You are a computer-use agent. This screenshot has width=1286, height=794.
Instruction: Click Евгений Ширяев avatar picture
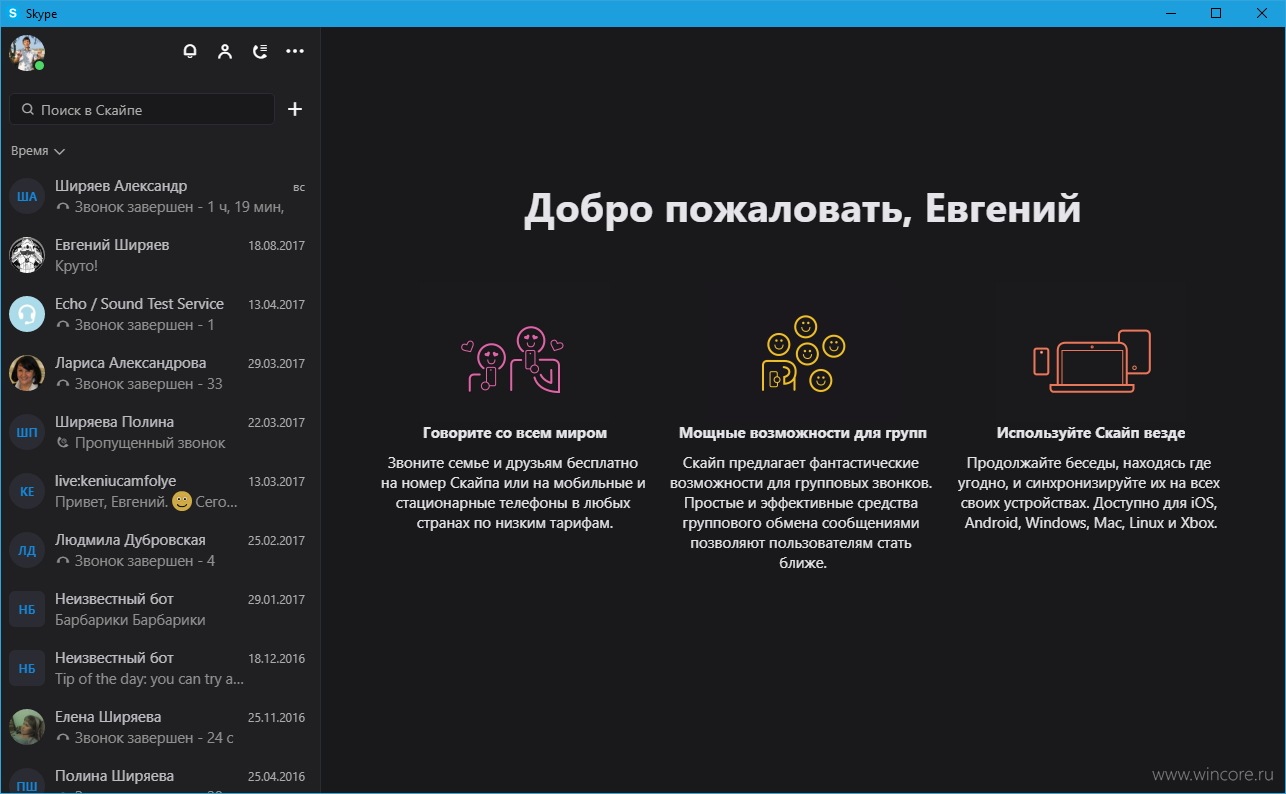(27, 255)
